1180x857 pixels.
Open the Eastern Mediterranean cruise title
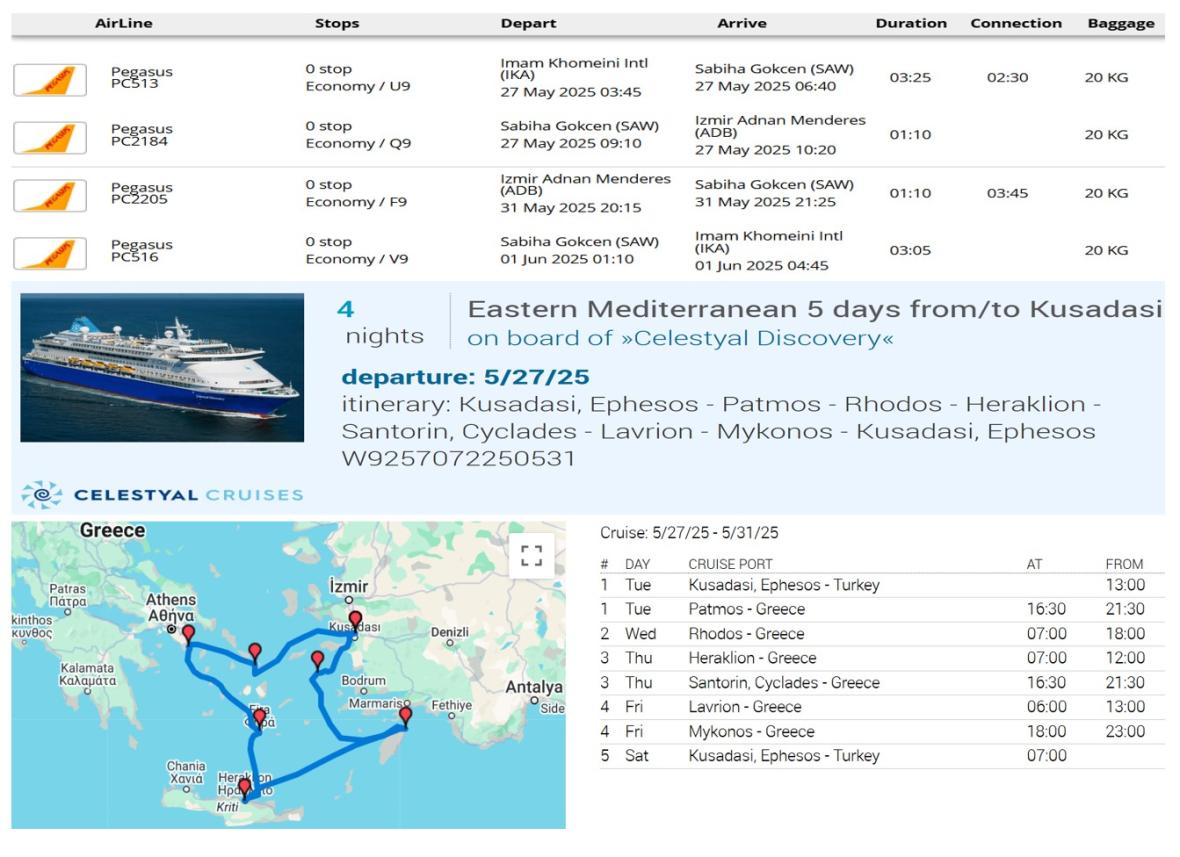(814, 309)
